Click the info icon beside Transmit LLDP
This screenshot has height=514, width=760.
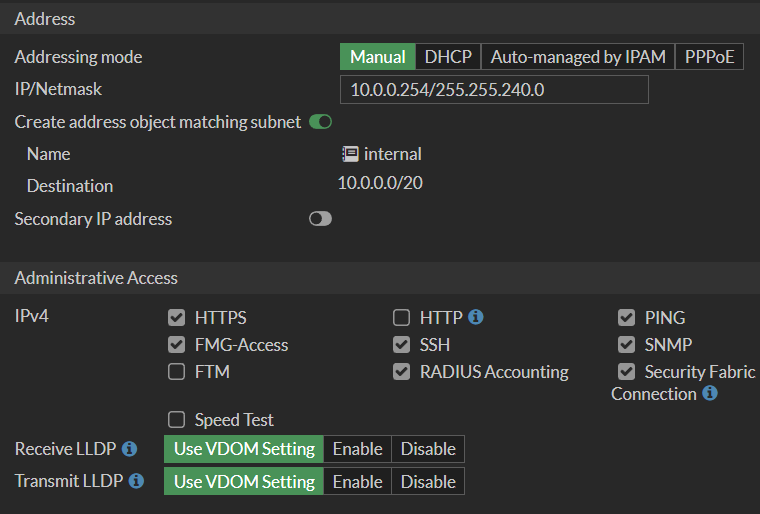136,481
